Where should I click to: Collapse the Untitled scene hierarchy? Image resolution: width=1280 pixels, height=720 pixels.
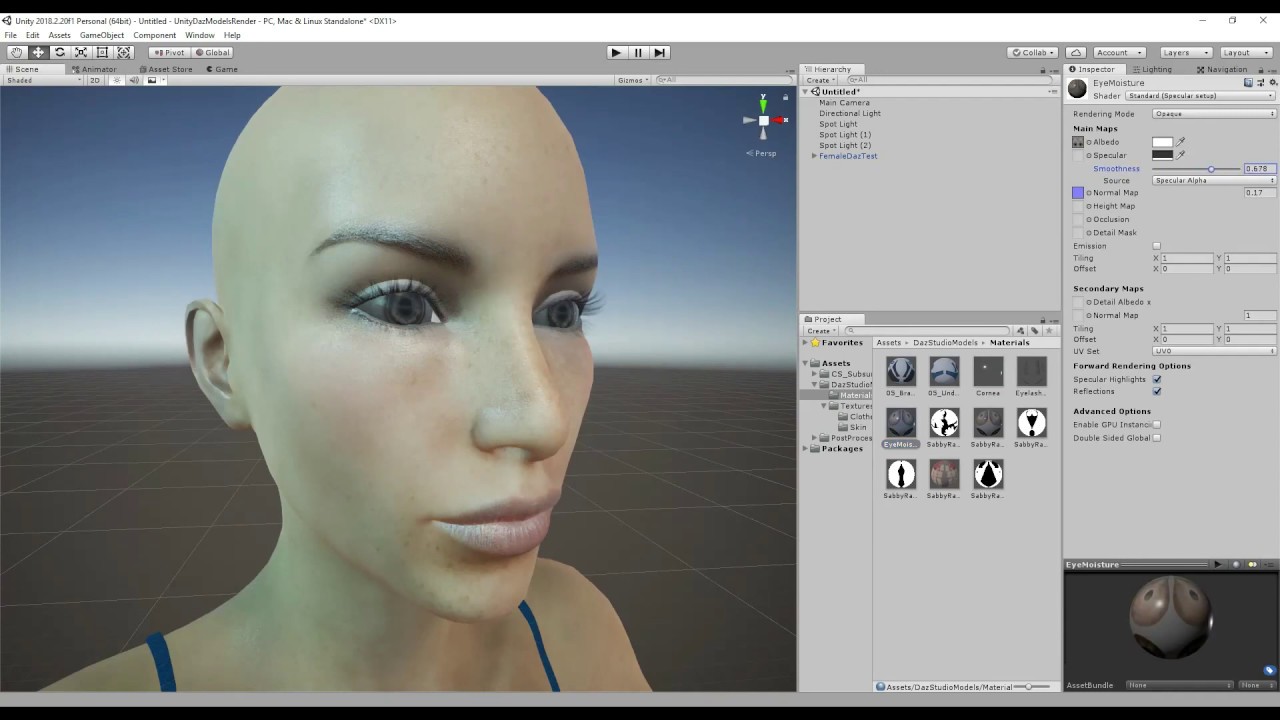point(806,92)
